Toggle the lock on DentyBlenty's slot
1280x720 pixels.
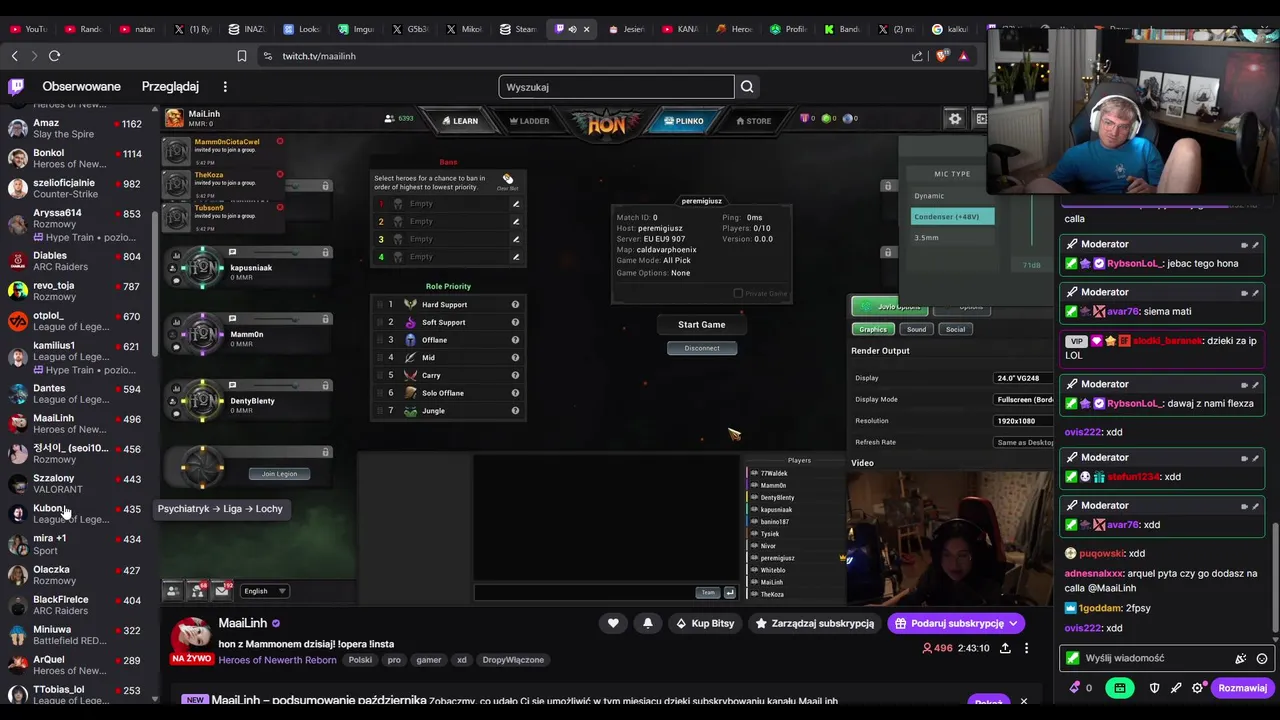325,385
